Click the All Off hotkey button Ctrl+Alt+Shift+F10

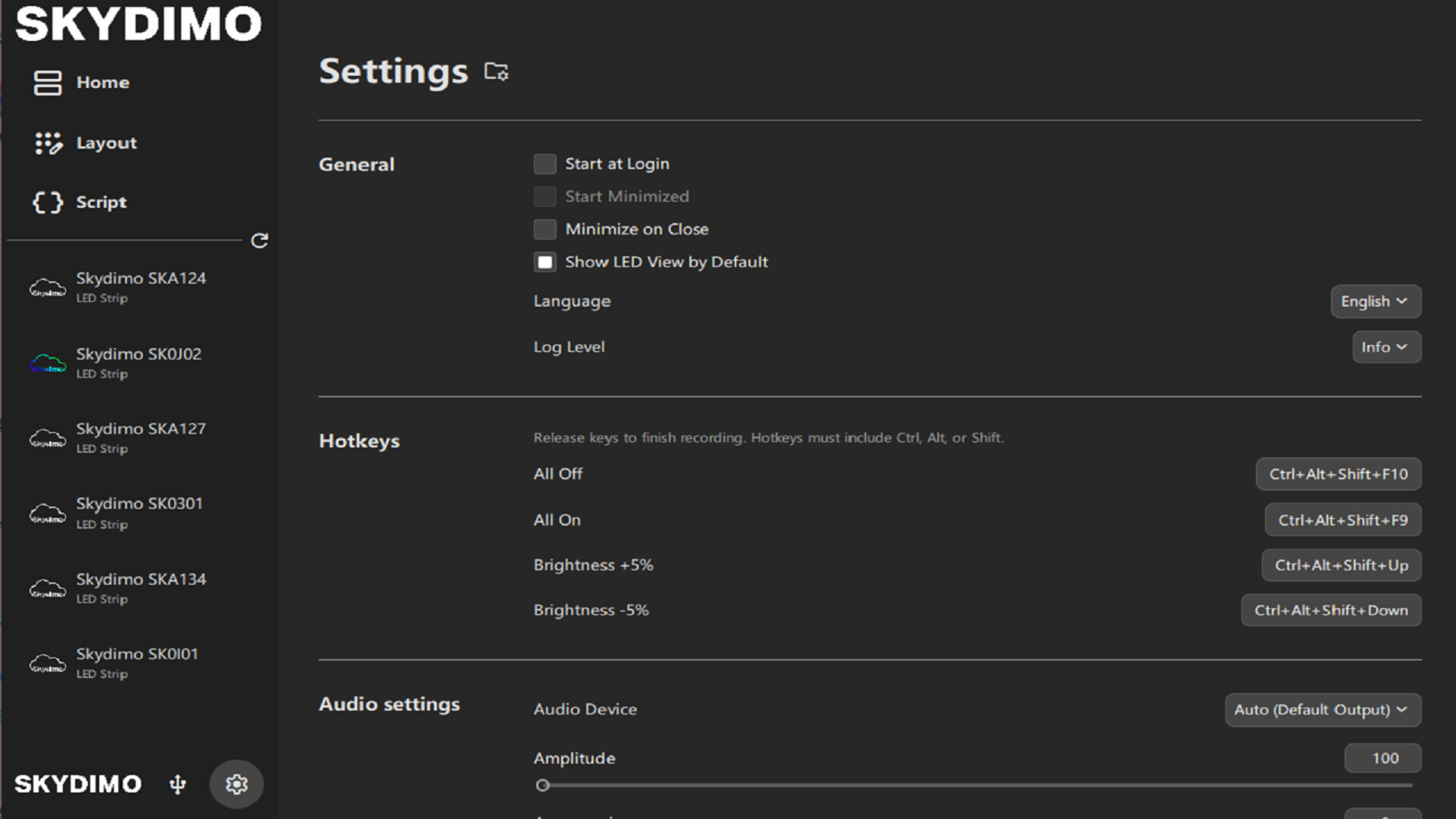tap(1338, 474)
